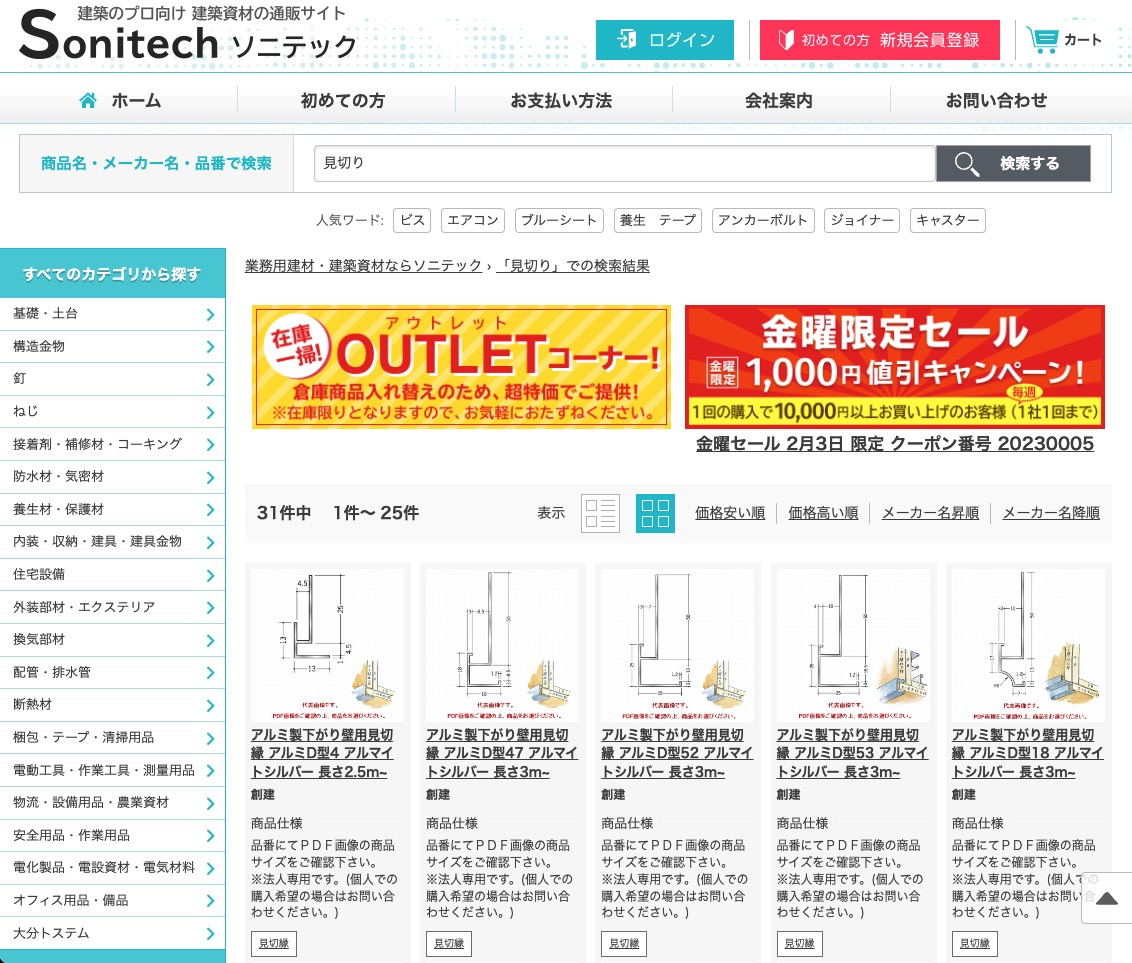Viewport: 1132px width, 963px height.
Task: Open product title アルミD型18 長さ3m~
Action: pyautogui.click(x=1027, y=753)
